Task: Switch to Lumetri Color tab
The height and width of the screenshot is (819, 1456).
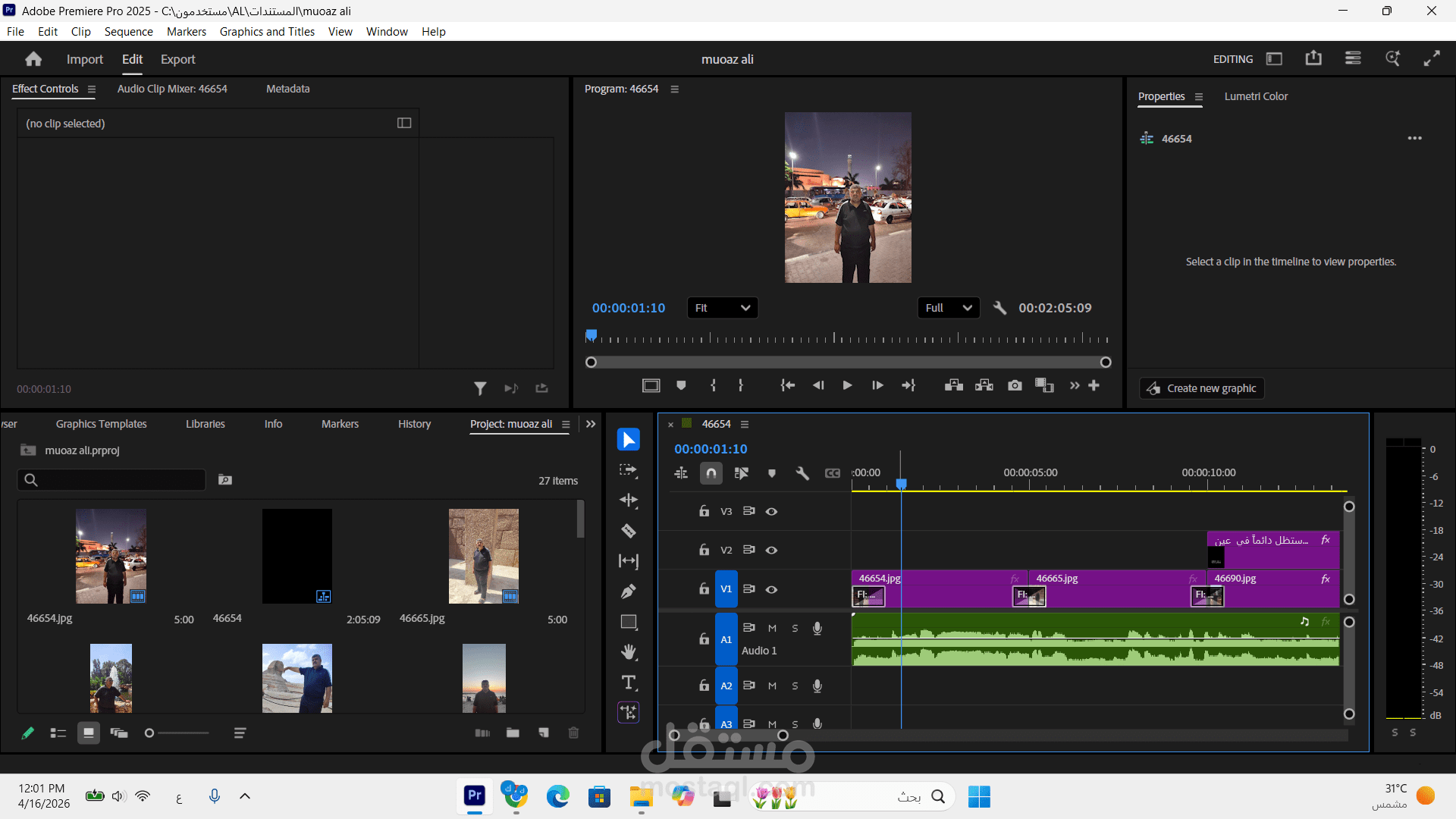Action: tap(1256, 96)
